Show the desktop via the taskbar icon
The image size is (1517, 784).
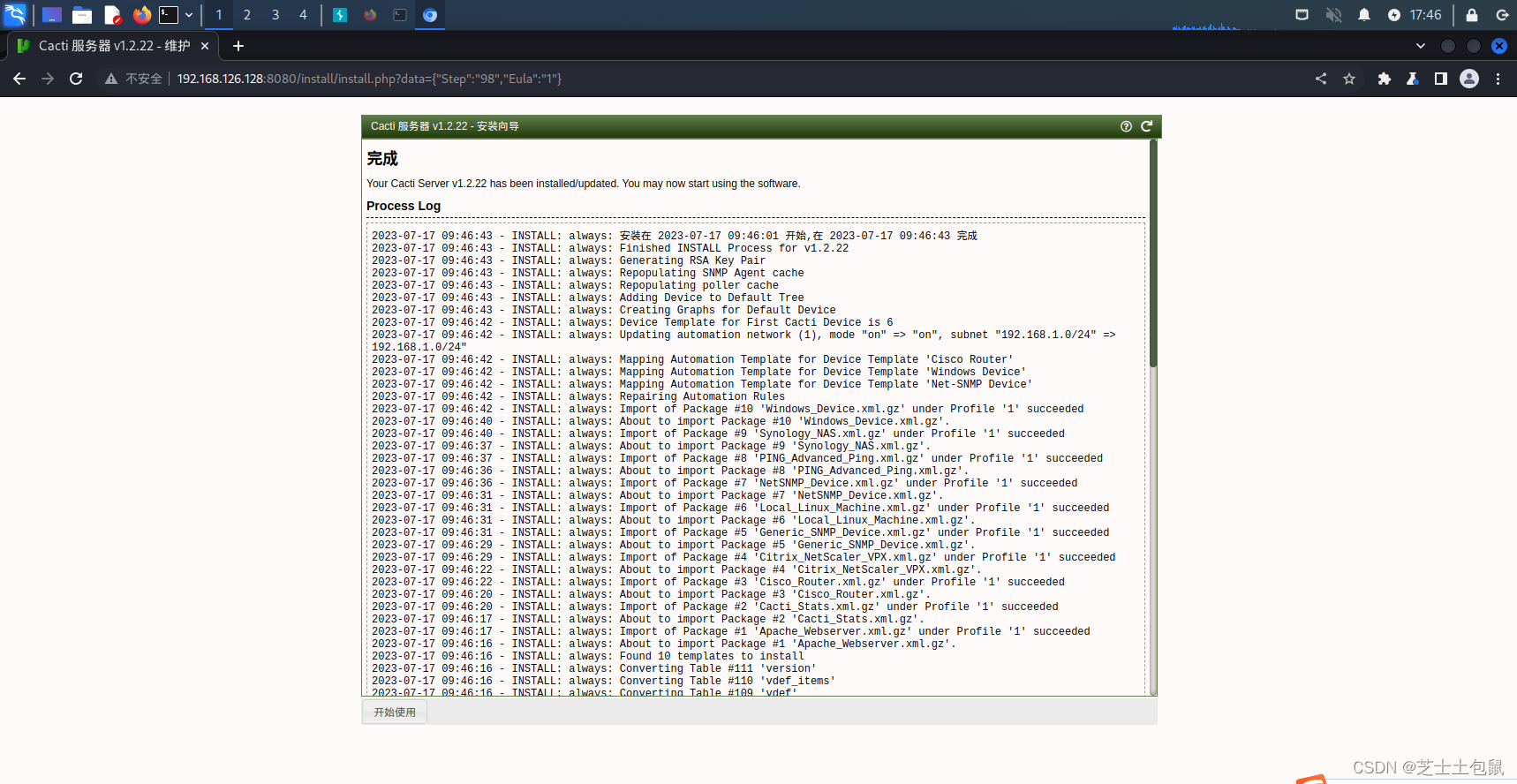coord(52,15)
